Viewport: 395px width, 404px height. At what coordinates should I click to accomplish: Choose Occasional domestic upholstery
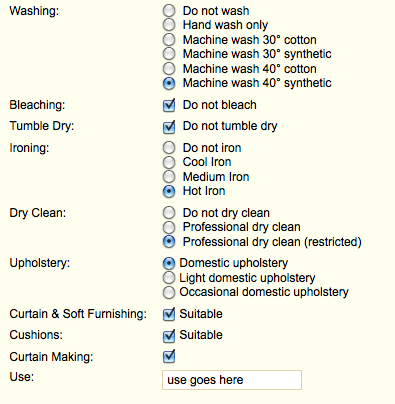(169, 292)
